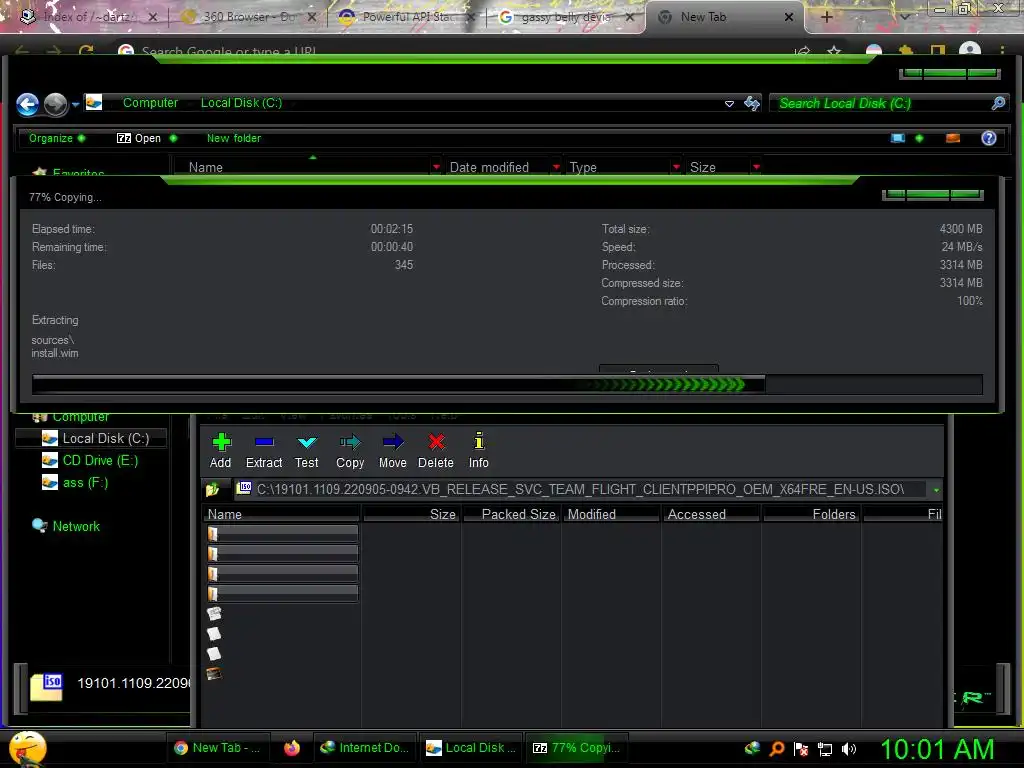Open the dropdown next to Open

tap(173, 138)
